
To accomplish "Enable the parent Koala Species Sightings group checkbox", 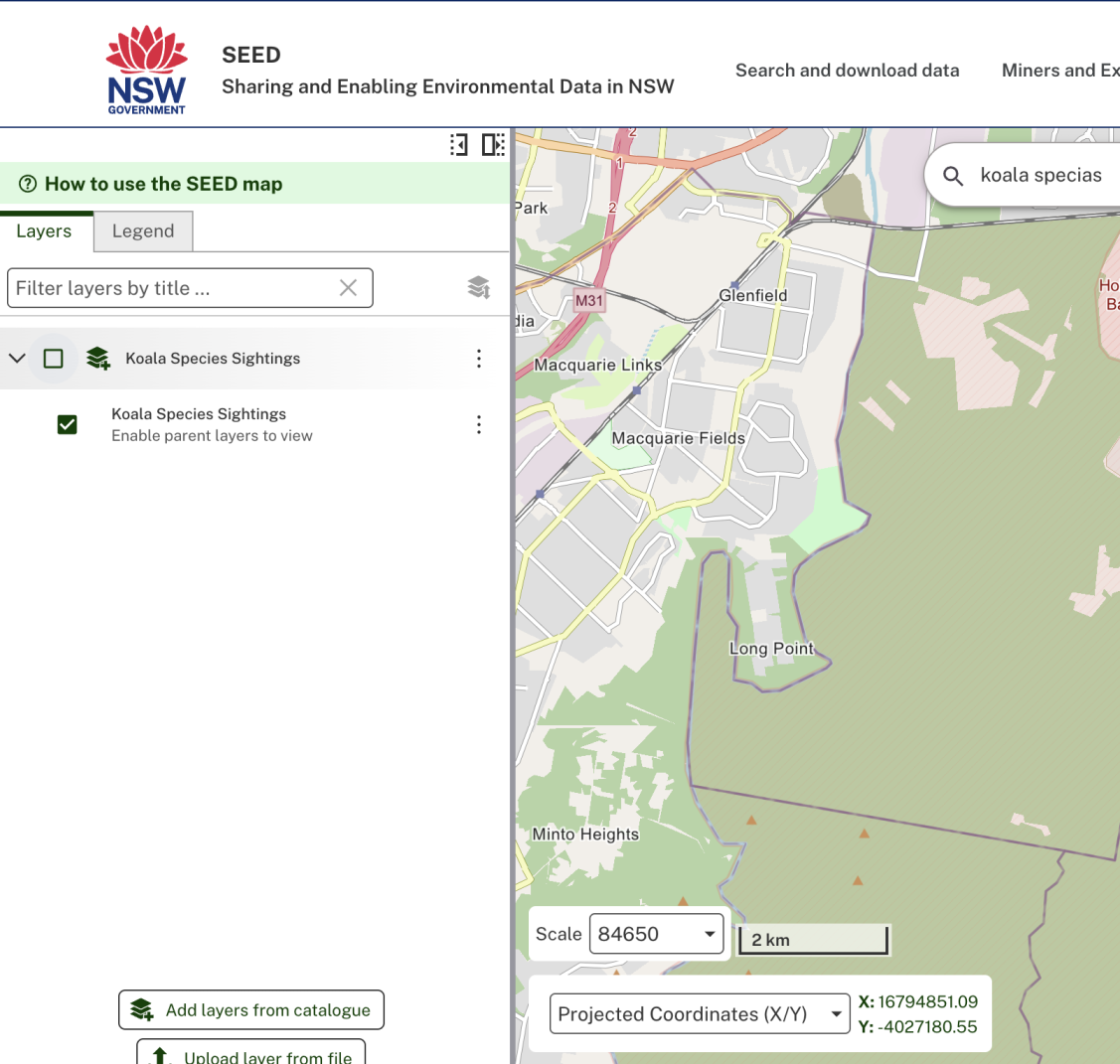I will 54,359.
